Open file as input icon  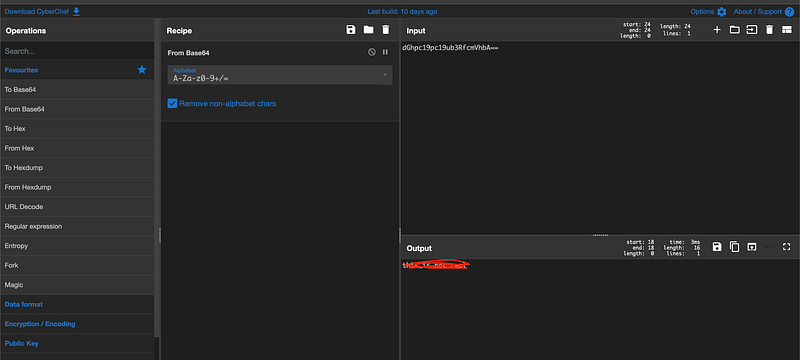752,30
